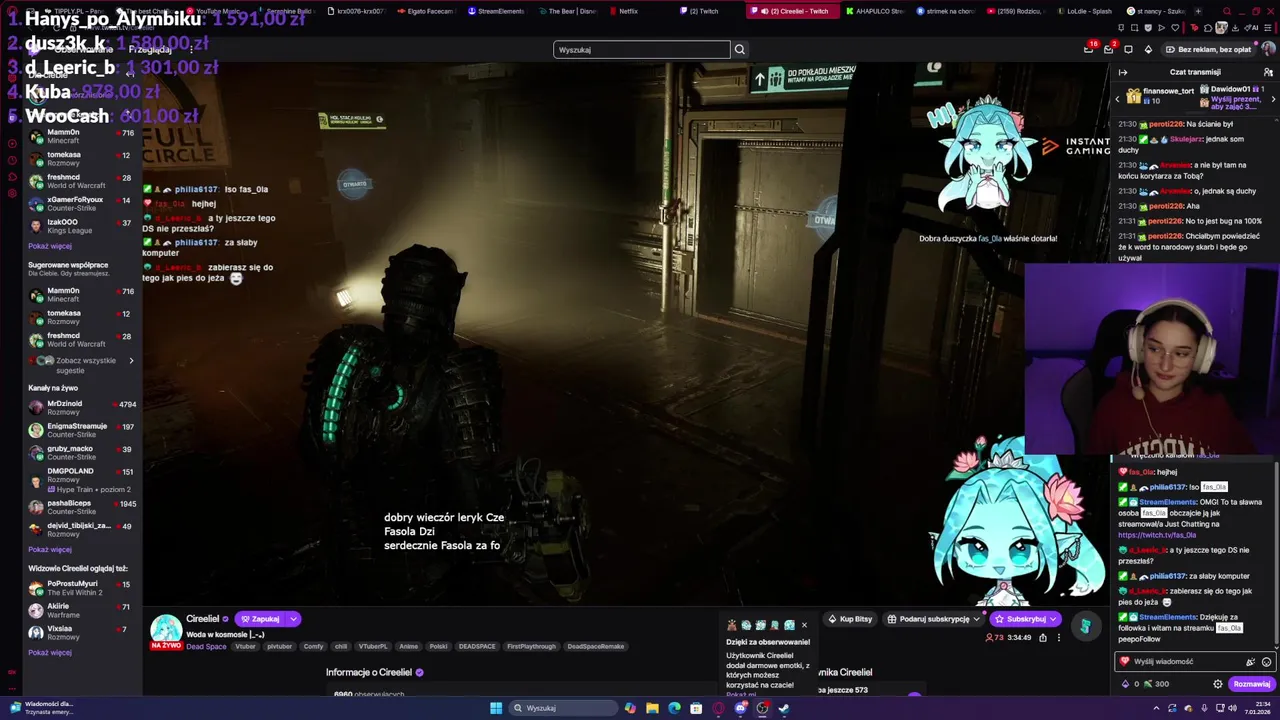Viewport: 1280px width, 720px height.
Task: Click the channel points reward icon beside Subskrybuj
Action: click(1085, 627)
